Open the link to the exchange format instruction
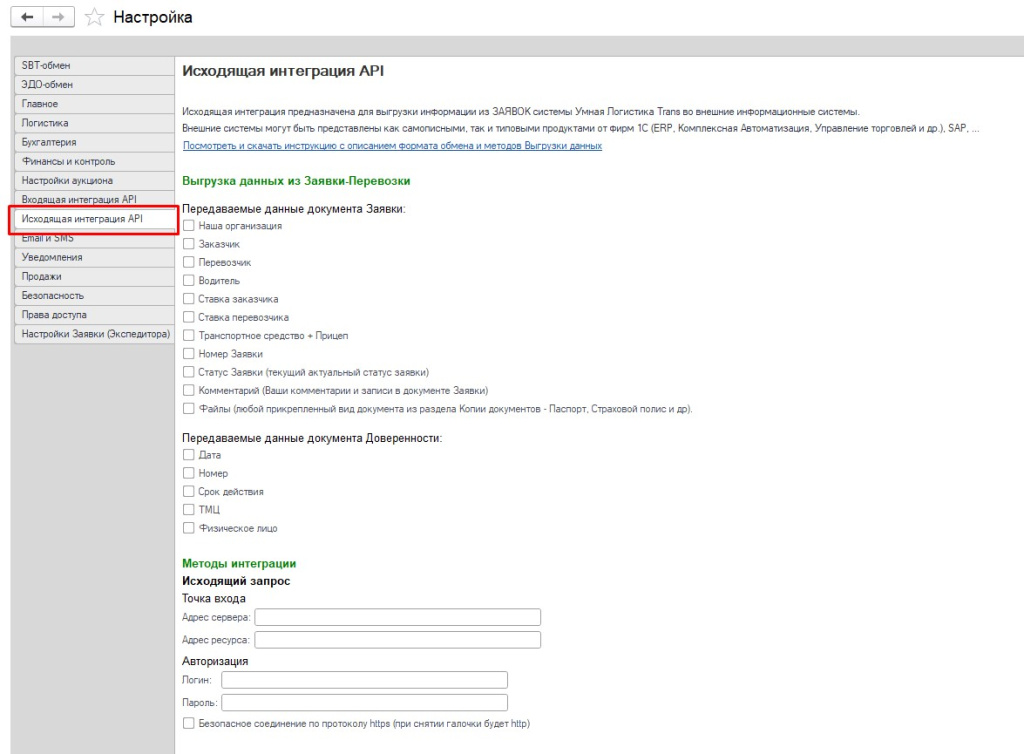The width and height of the screenshot is (1024, 754). [x=392, y=146]
